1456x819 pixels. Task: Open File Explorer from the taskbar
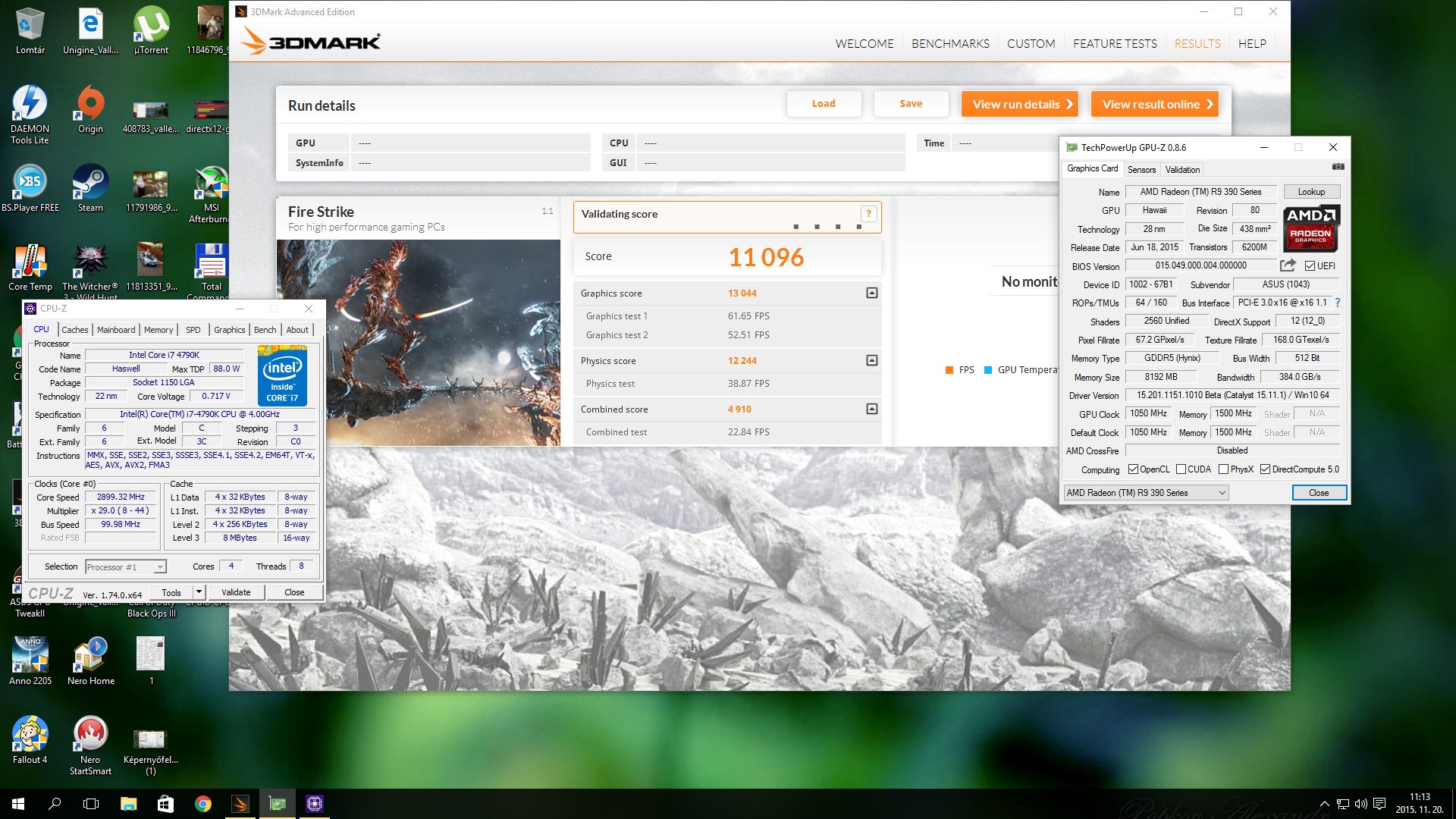click(x=128, y=804)
